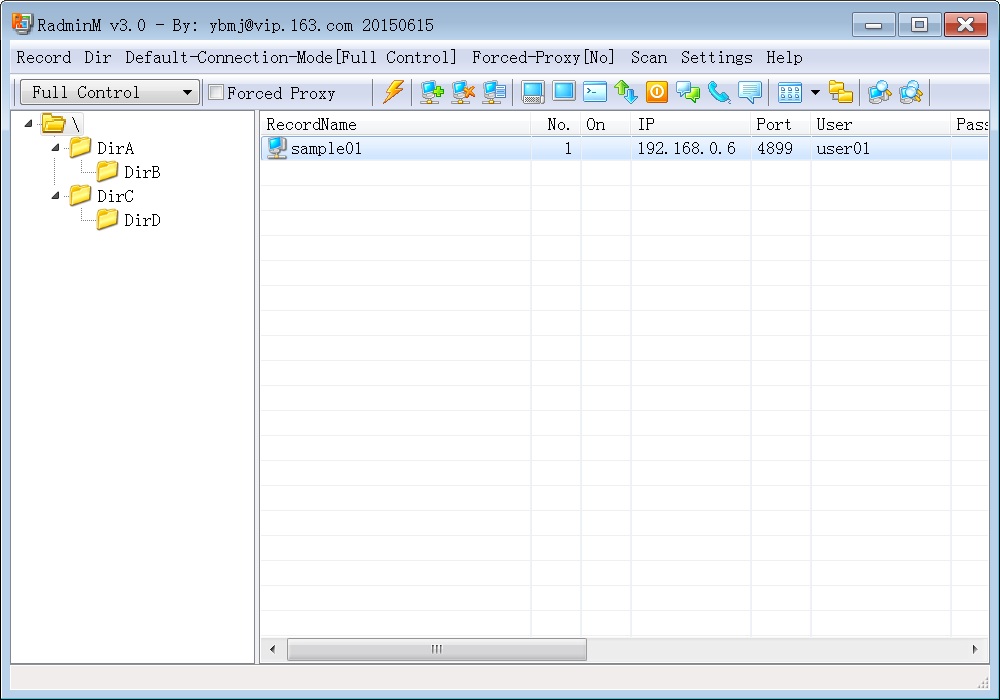
Task: Toggle the Forced Proxy checkbox
Action: (216, 93)
